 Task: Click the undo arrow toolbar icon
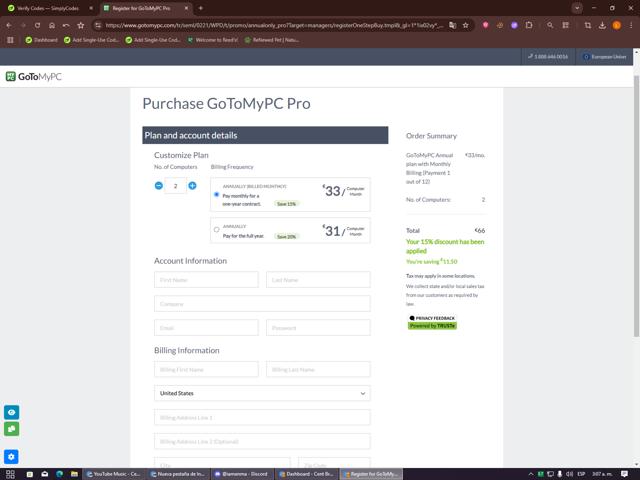[x=66, y=25]
